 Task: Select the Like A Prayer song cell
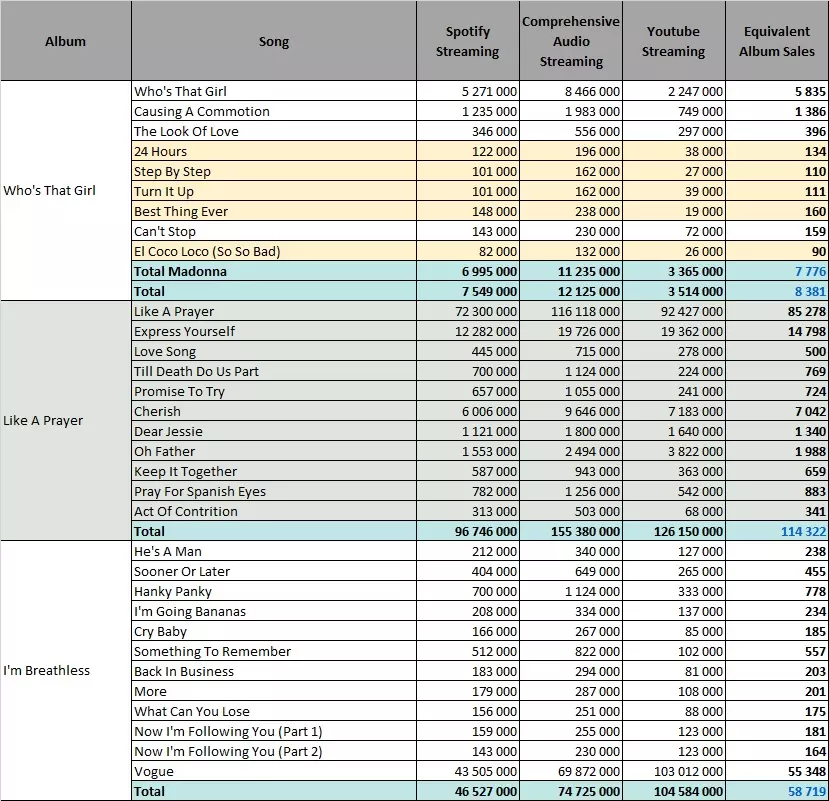click(274, 311)
